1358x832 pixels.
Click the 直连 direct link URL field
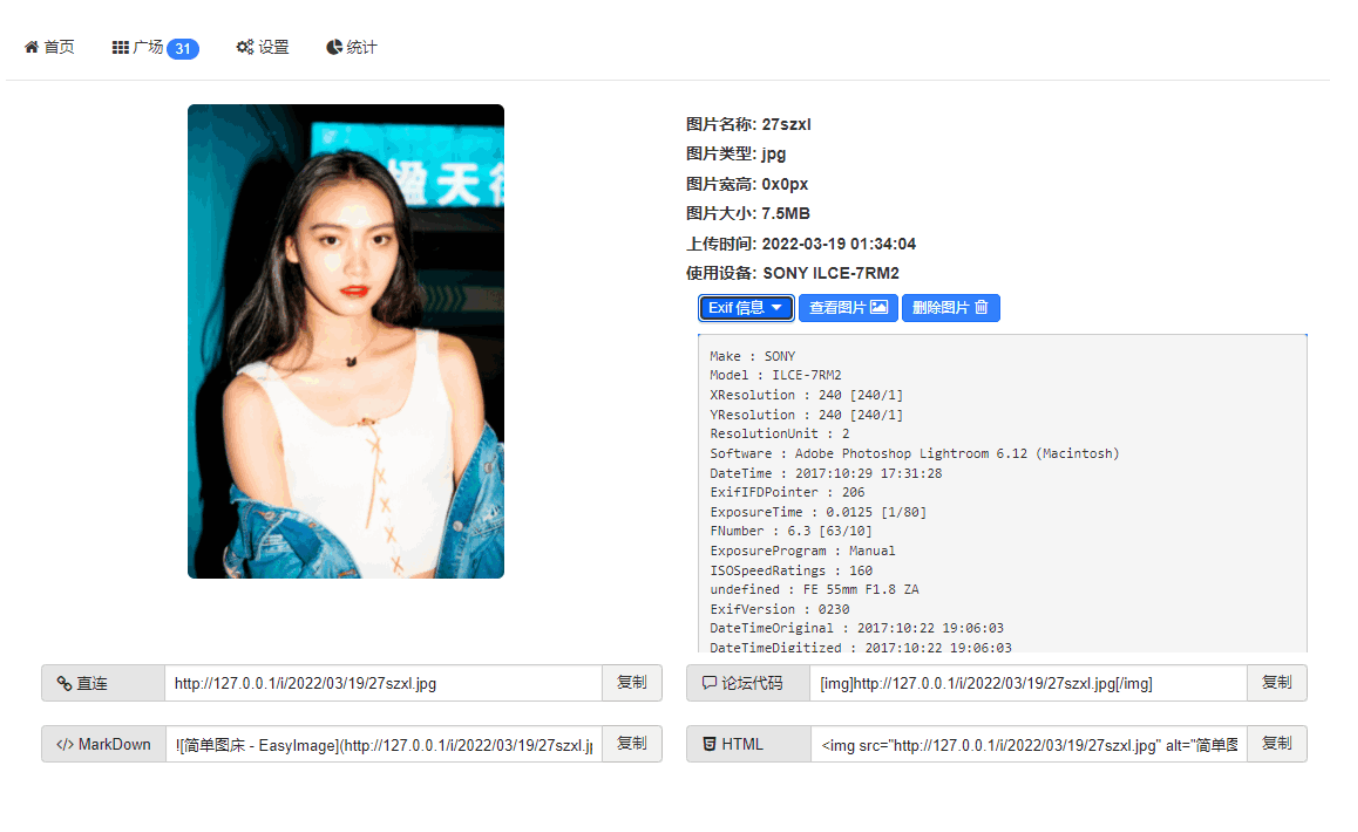pyautogui.click(x=383, y=683)
